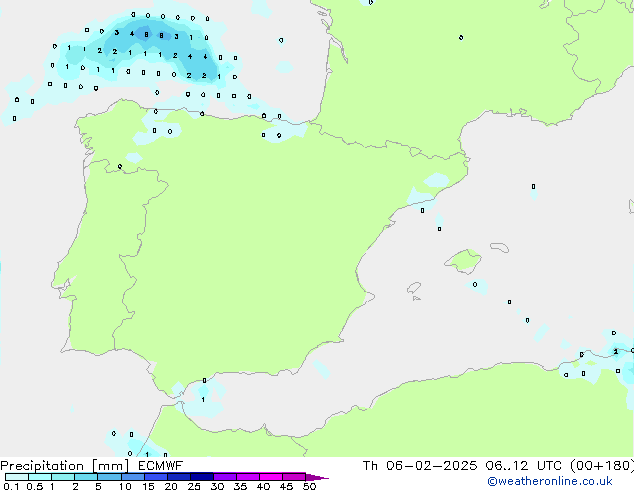Click the 30–35 mm purple legend swatch

point(224,477)
